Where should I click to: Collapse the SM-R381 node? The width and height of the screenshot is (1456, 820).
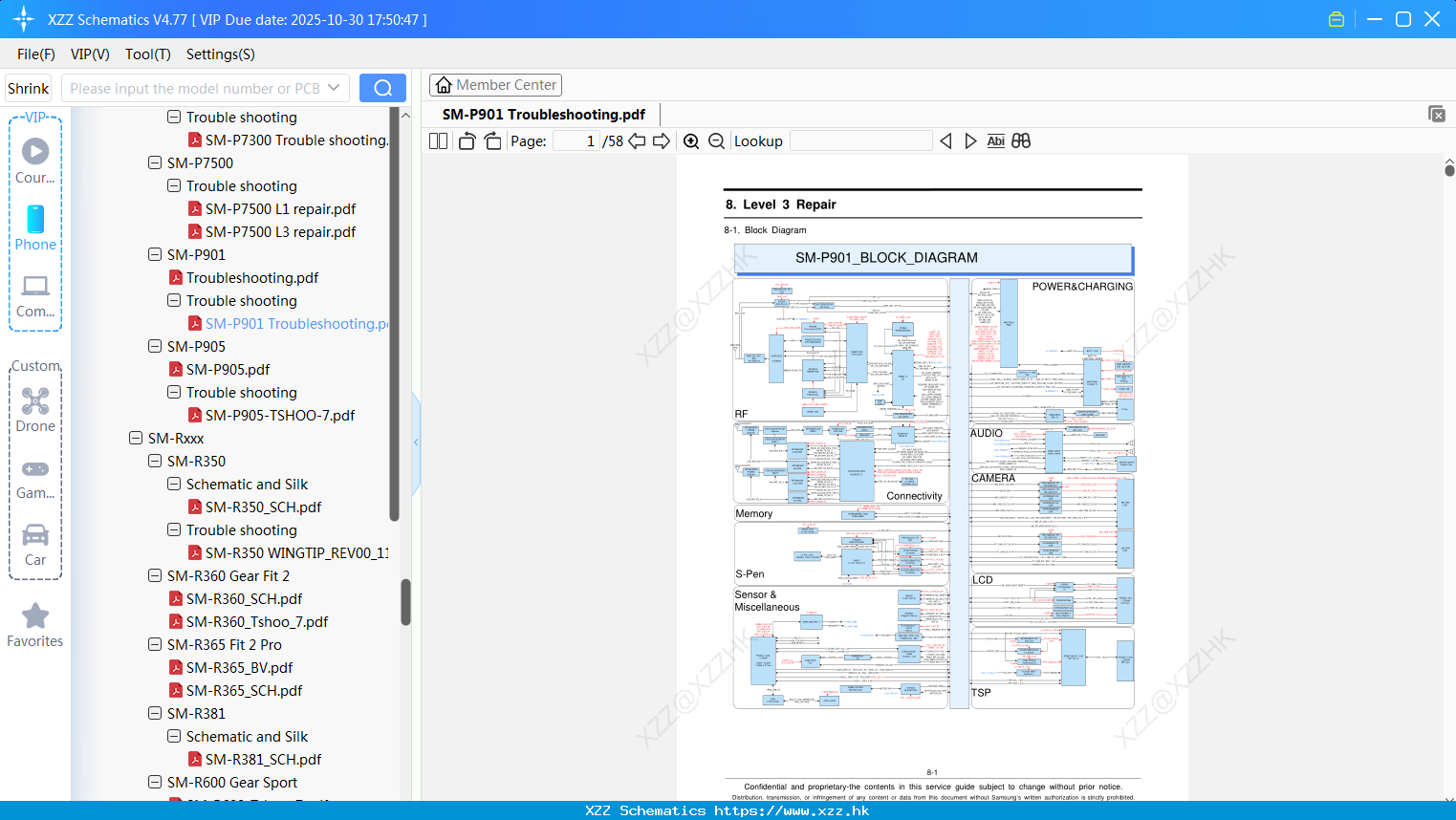(155, 713)
